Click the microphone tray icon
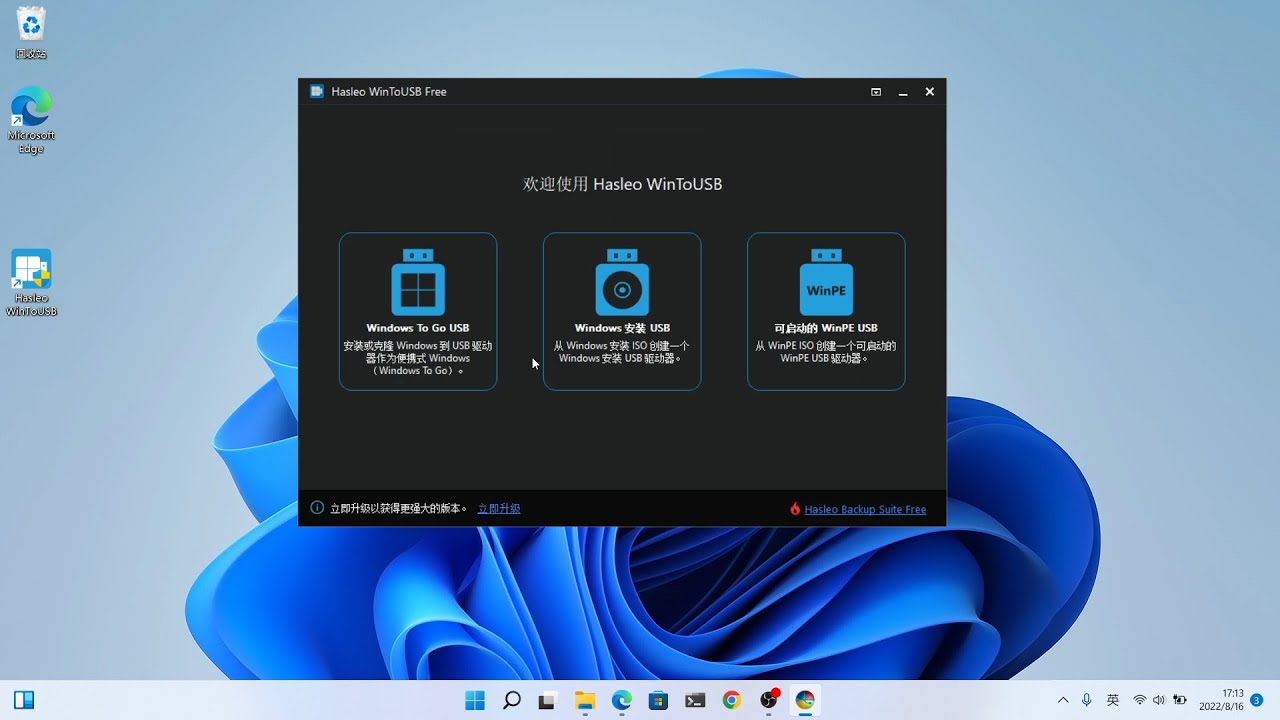 click(1087, 700)
